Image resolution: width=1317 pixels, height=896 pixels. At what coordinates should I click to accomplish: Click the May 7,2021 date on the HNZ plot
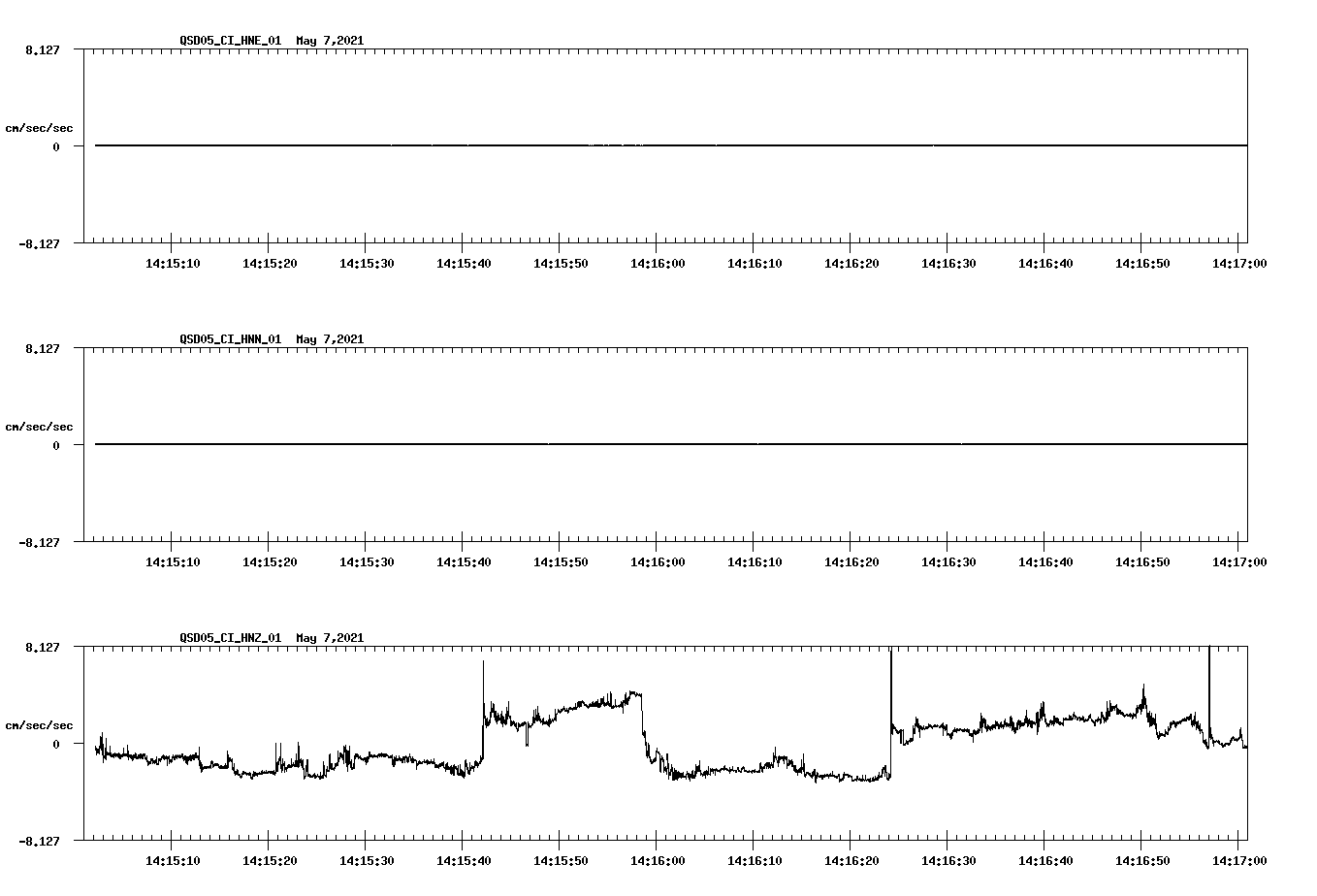point(330,637)
